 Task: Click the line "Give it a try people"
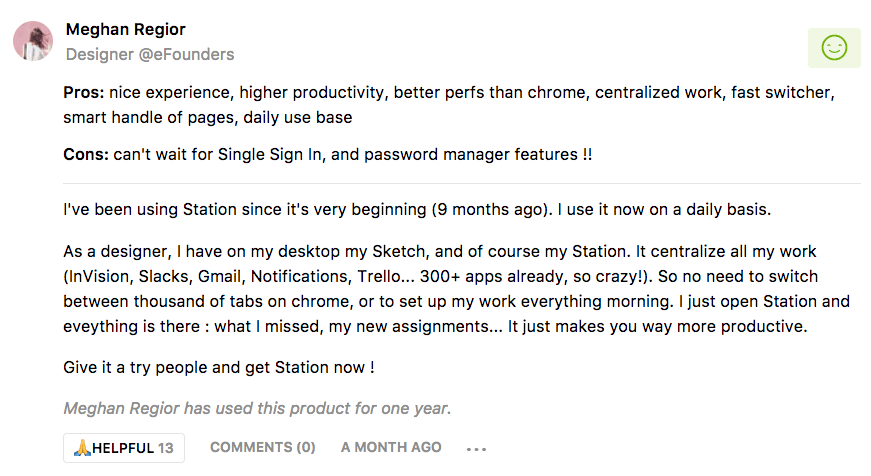pyautogui.click(x=218, y=367)
